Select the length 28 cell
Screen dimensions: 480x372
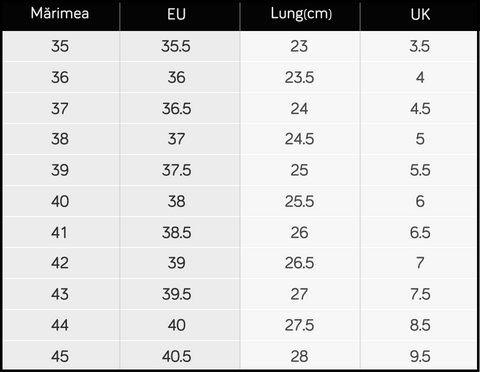pyautogui.click(x=299, y=356)
